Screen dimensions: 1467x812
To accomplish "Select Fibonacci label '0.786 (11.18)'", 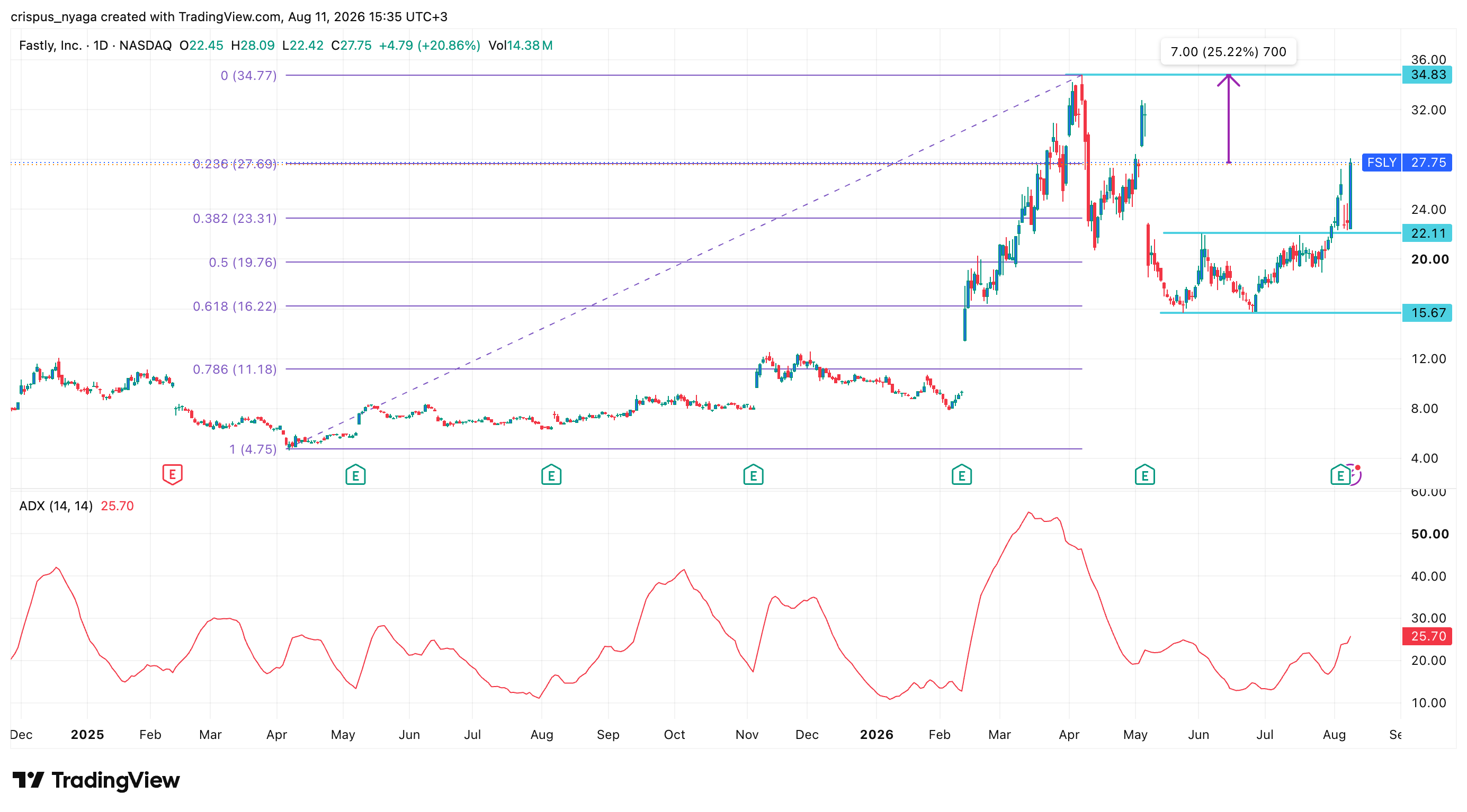I will 235,369.
